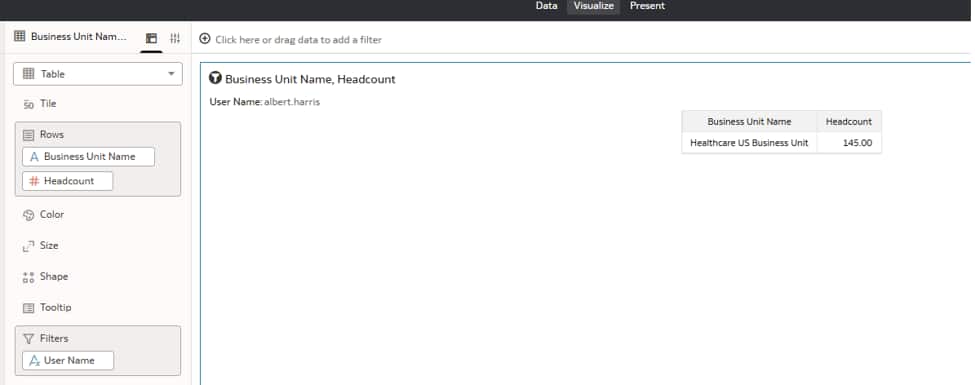The width and height of the screenshot is (975, 385).
Task: Switch to the Data tab
Action: pos(547,6)
